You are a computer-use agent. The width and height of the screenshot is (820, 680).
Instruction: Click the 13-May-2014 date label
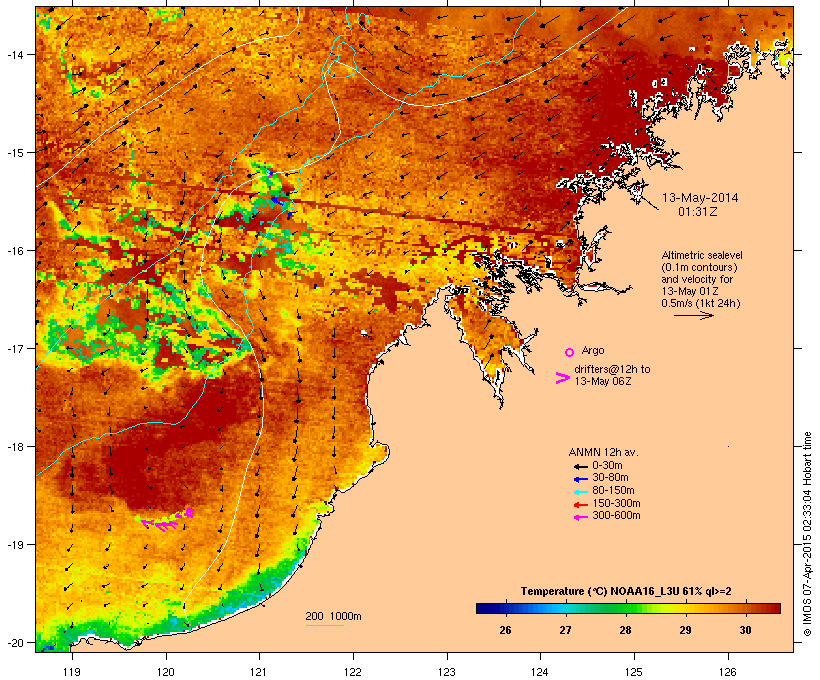tap(700, 198)
